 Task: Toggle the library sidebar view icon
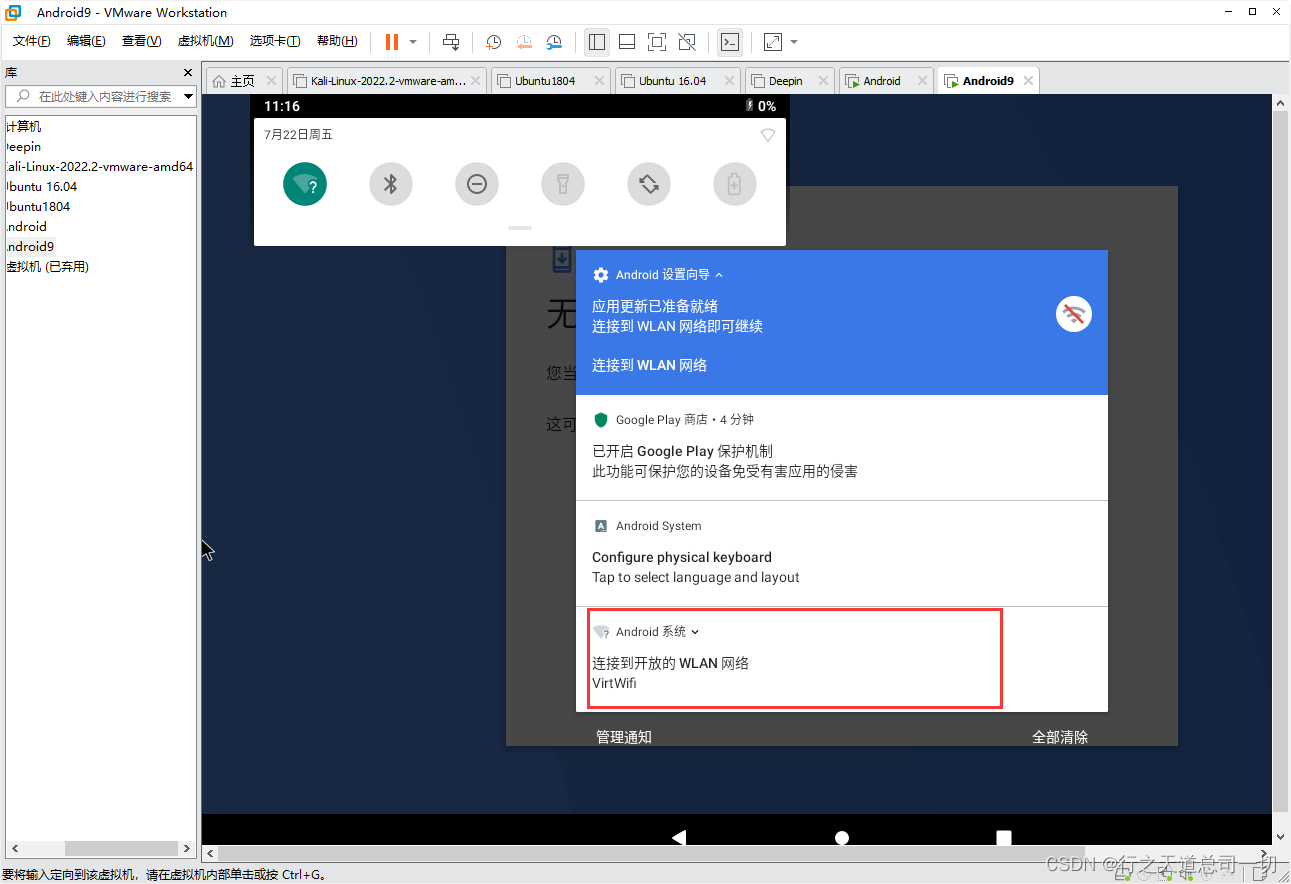597,42
